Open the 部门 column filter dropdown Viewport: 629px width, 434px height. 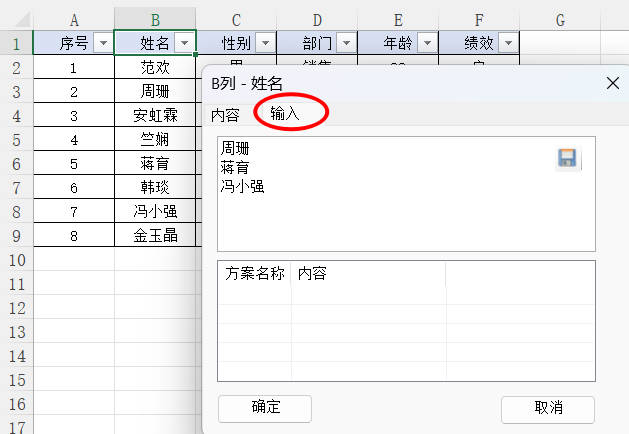click(x=346, y=42)
